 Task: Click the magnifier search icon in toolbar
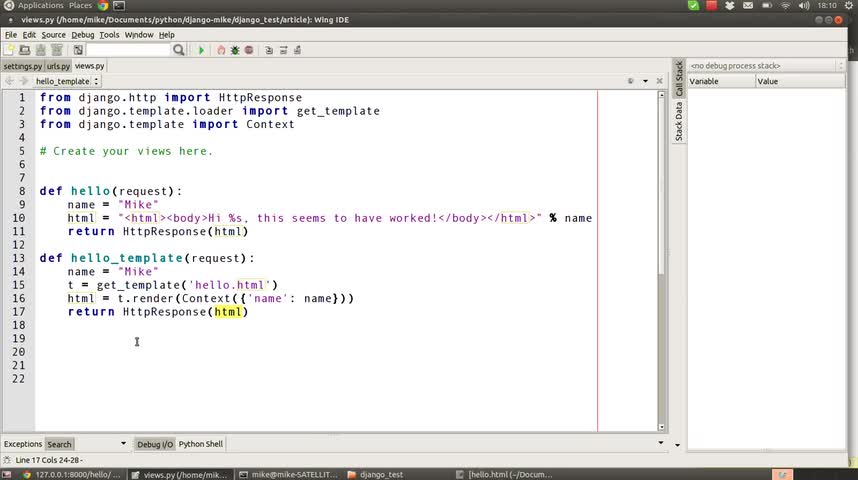(x=178, y=50)
